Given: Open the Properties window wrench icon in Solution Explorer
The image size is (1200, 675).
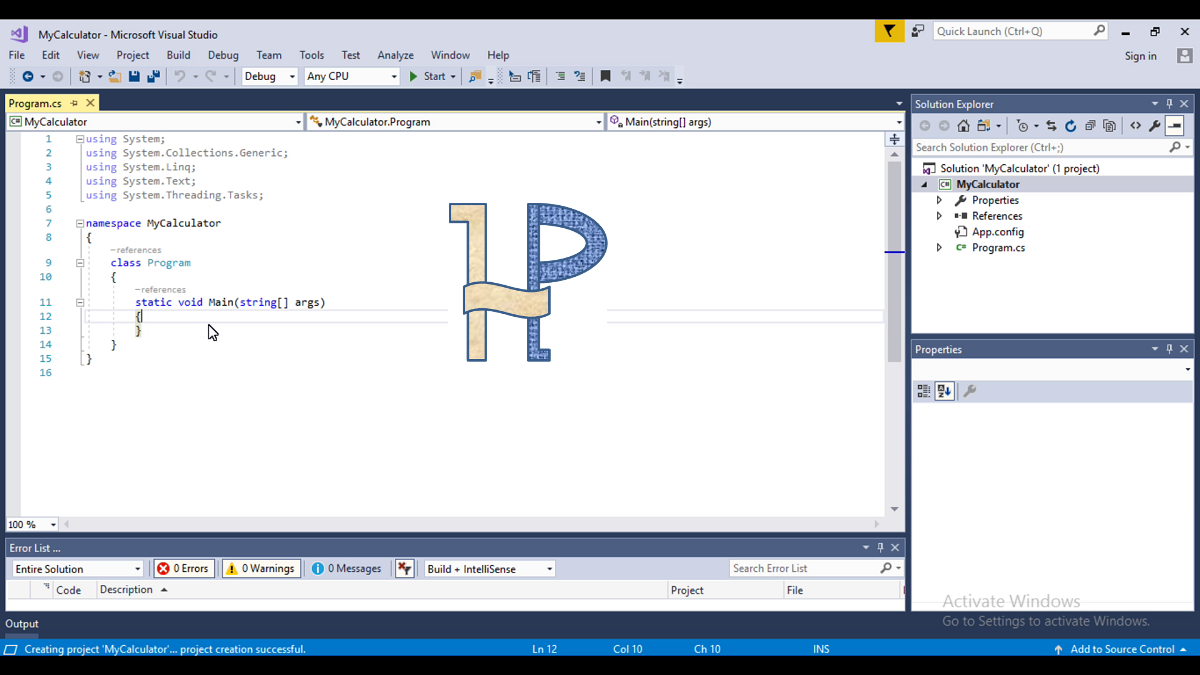Looking at the screenshot, I should coord(1154,125).
